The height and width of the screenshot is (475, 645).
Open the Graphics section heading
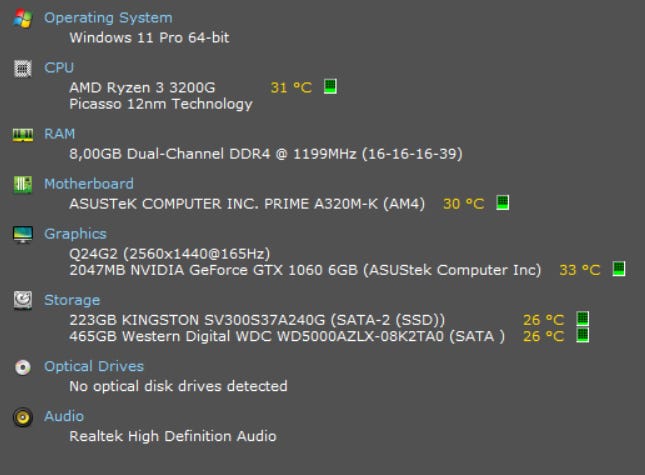[x=75, y=234]
